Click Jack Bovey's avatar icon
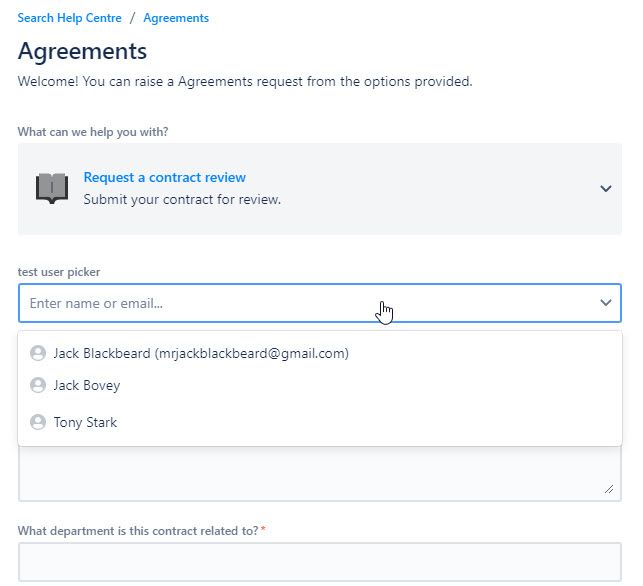This screenshot has width=643, height=586. [x=38, y=385]
